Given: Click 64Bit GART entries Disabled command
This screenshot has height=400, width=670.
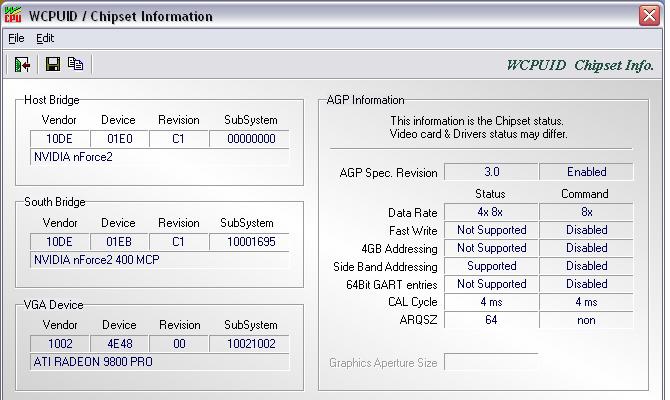Looking at the screenshot, I should coord(586,284).
